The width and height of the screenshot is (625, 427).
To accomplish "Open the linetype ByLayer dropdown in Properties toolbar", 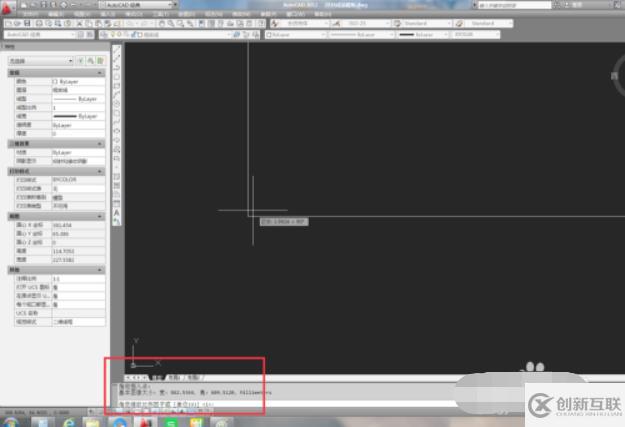I will 361,35.
